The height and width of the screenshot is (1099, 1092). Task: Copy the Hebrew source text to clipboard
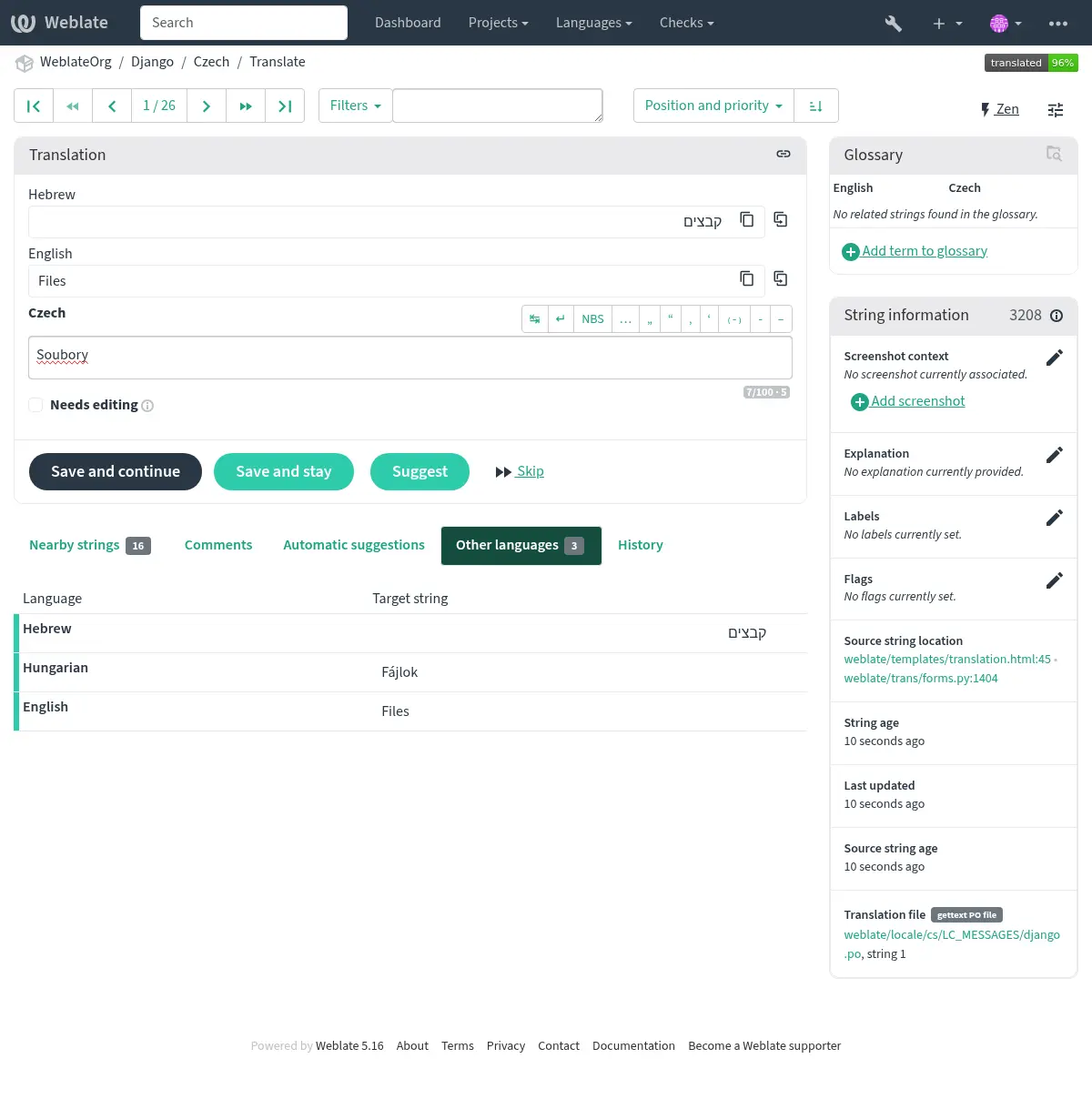(x=746, y=220)
